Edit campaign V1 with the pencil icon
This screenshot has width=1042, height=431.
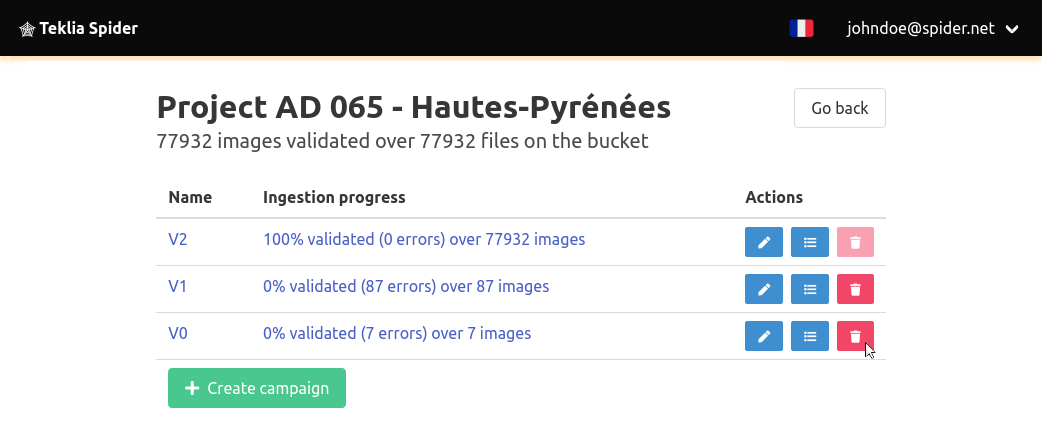tap(764, 289)
